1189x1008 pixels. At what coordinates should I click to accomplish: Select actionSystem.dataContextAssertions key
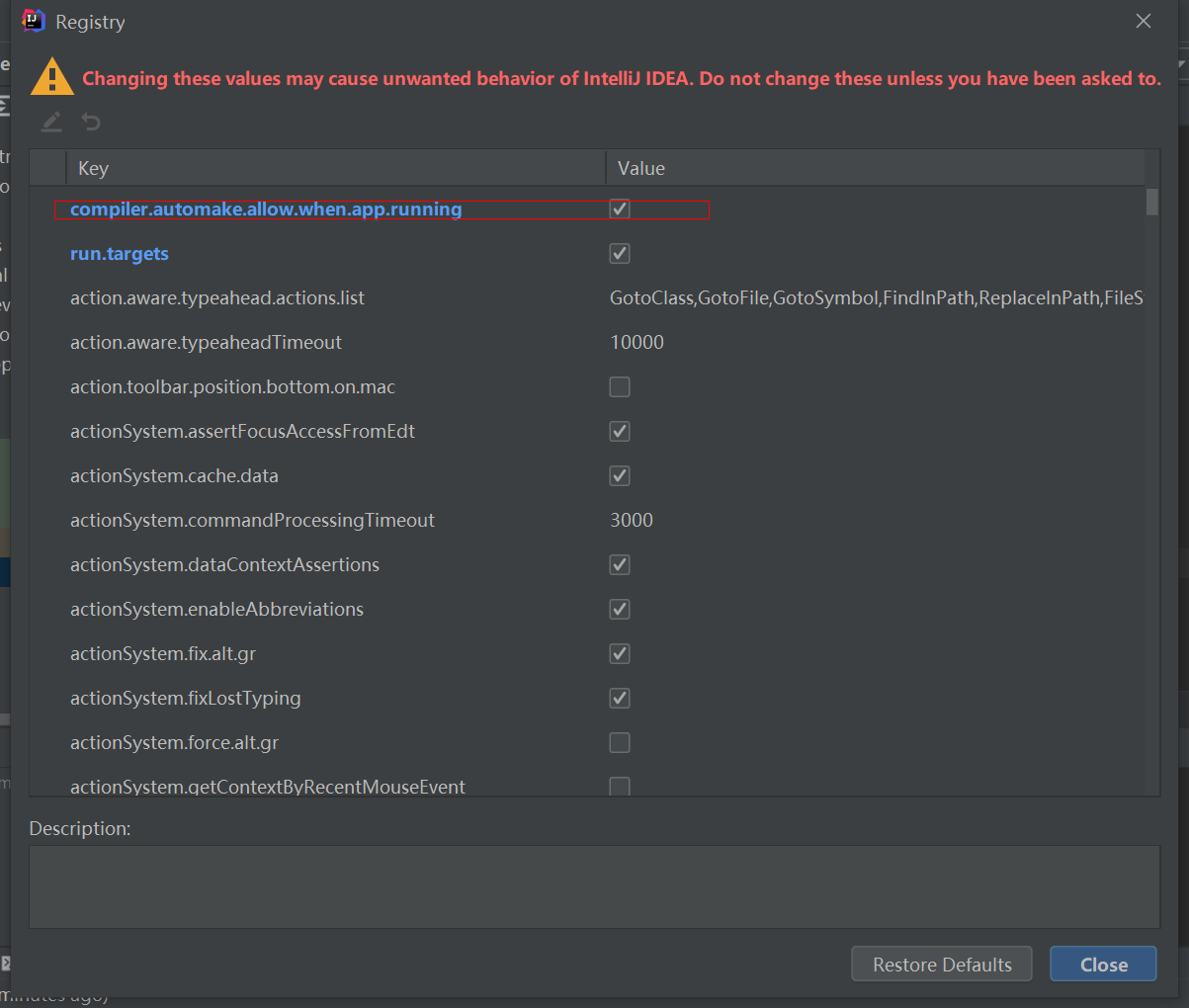224,564
